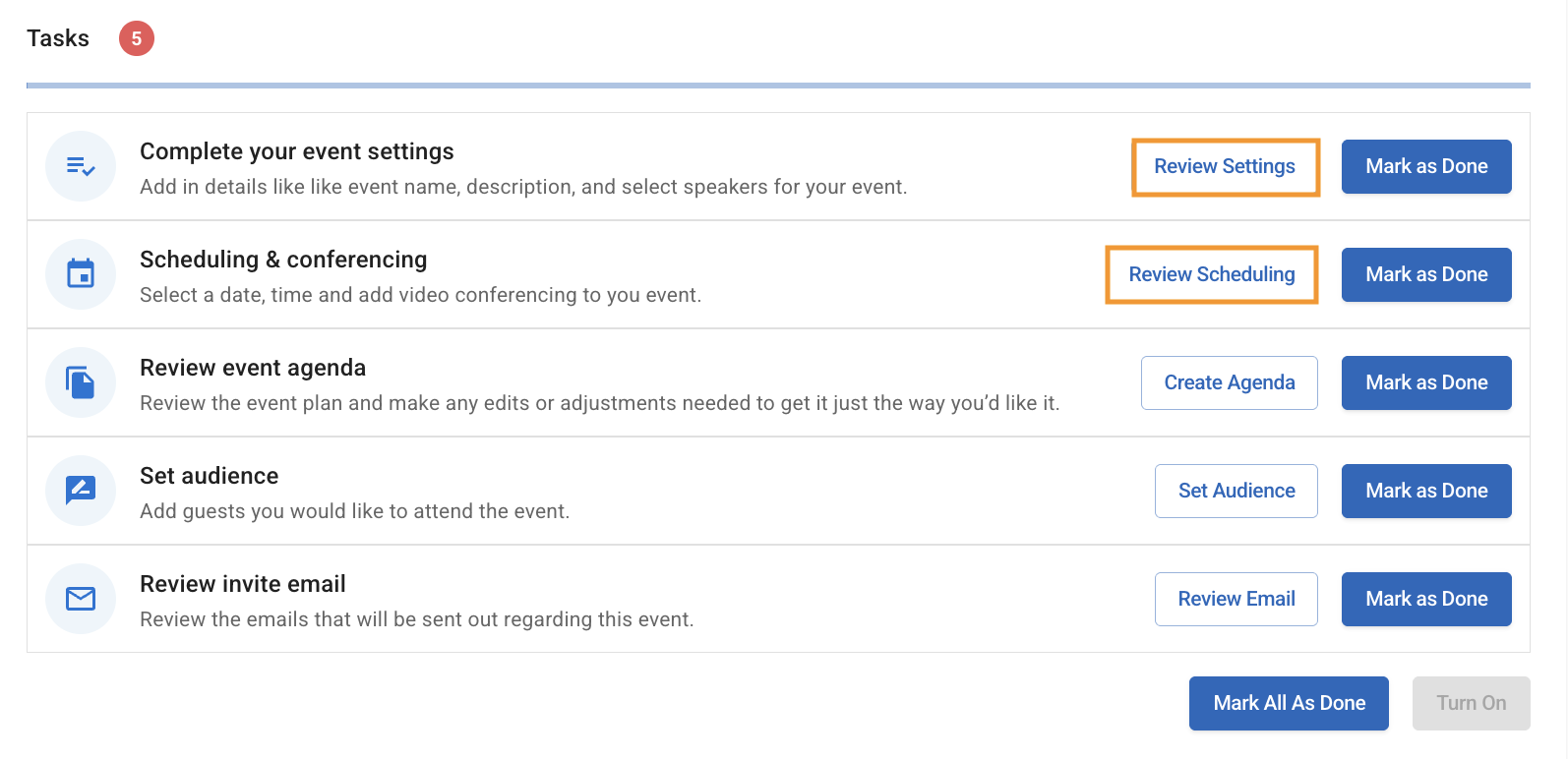The width and height of the screenshot is (1568, 759).
Task: Click the event agenda document icon
Action: point(81,382)
